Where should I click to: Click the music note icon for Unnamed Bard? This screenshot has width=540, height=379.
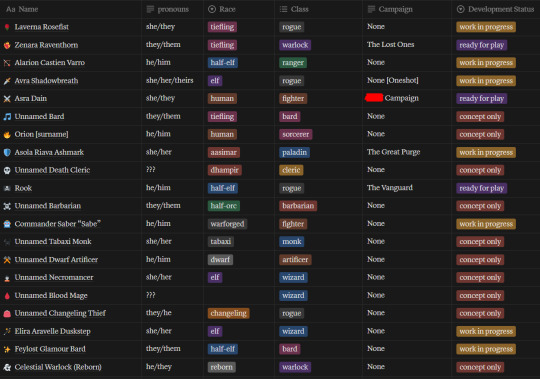click(7, 116)
